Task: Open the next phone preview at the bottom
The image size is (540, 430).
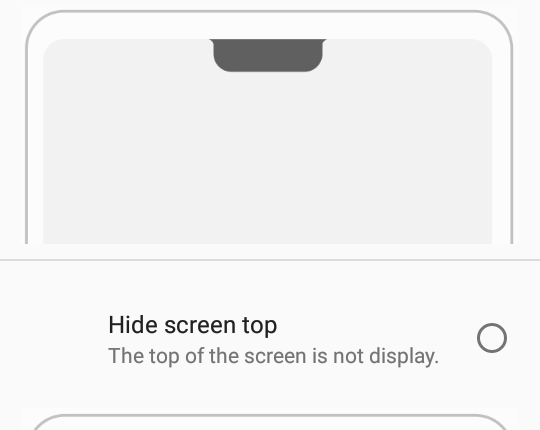Action: (x=270, y=422)
